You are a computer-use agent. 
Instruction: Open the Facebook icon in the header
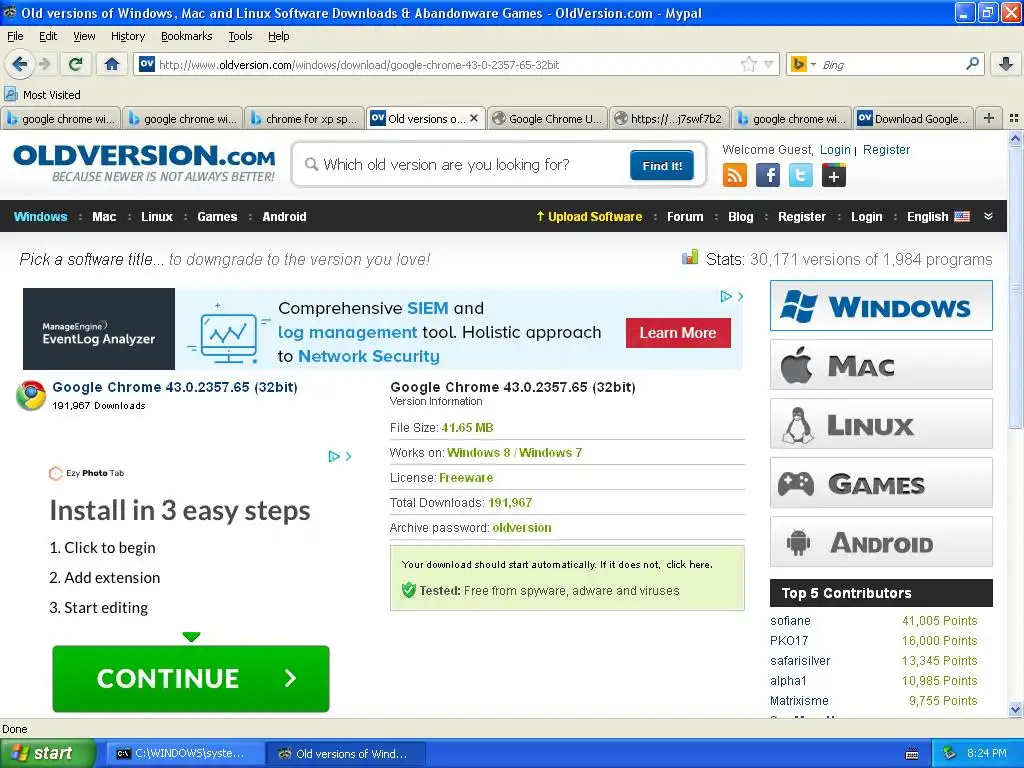pyautogui.click(x=768, y=175)
